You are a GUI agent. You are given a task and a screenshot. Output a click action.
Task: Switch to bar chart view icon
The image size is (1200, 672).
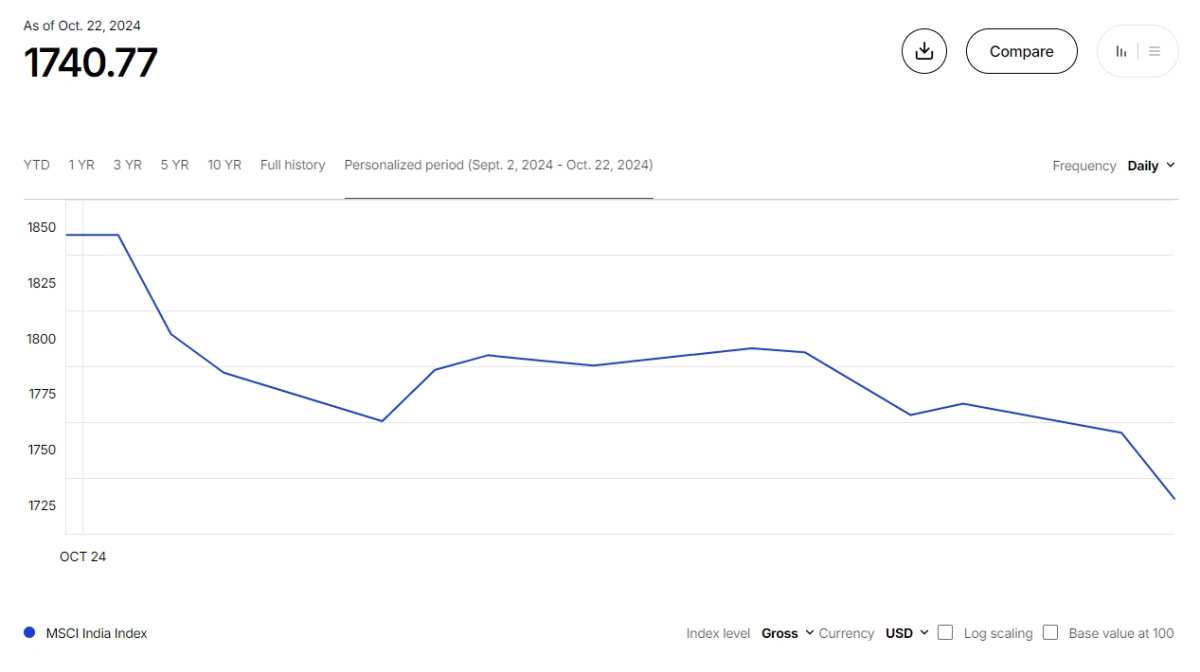point(1121,51)
